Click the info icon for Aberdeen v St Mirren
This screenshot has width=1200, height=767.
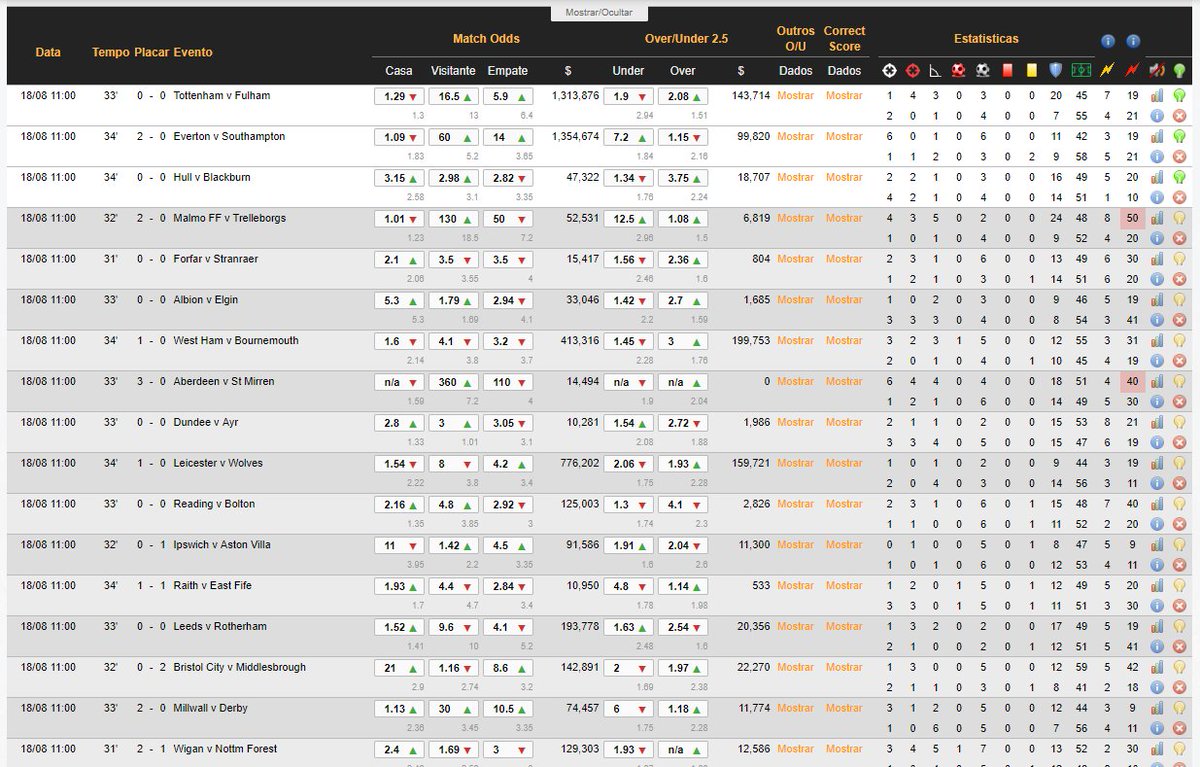coord(1156,402)
